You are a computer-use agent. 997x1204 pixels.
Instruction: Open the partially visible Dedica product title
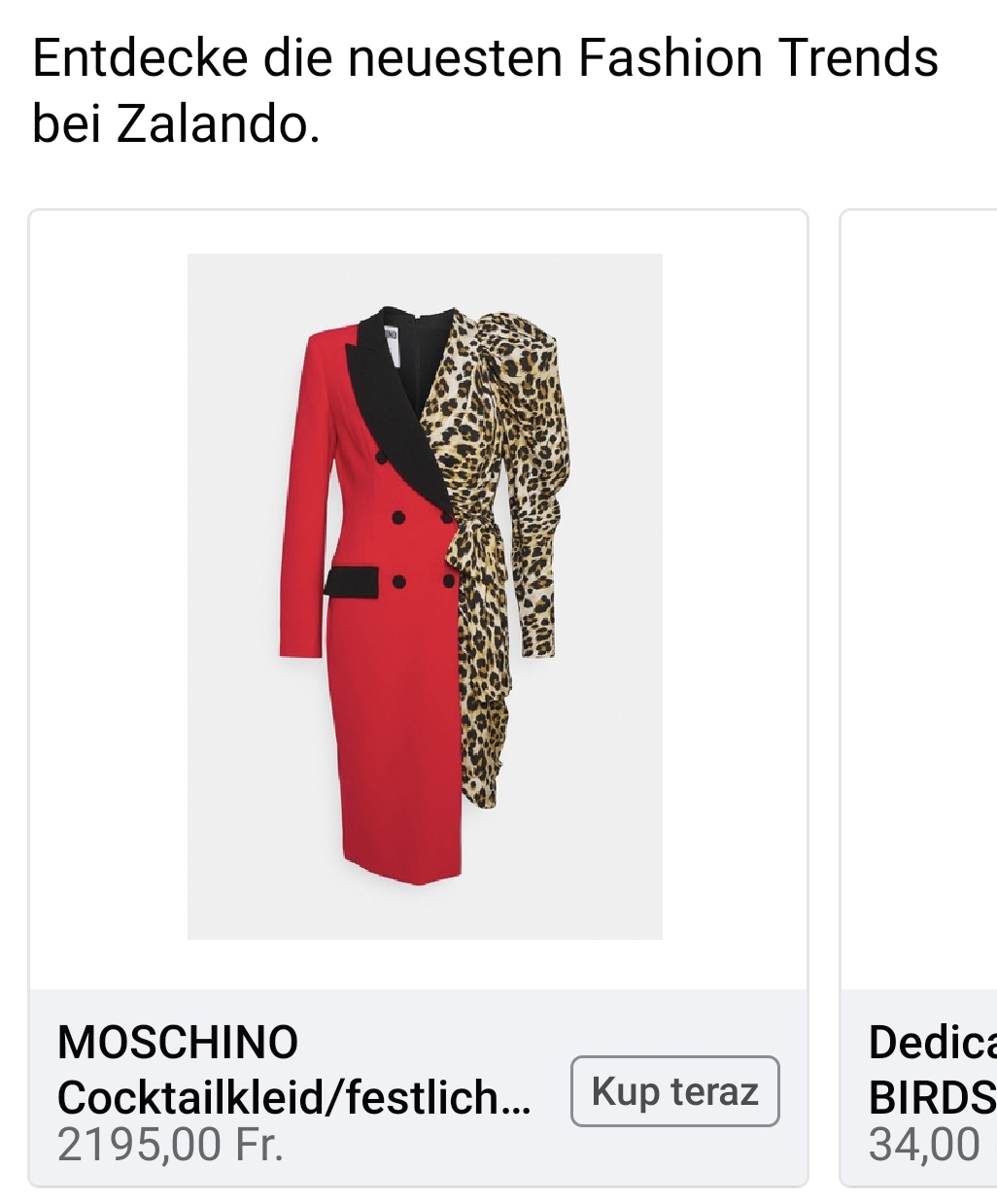point(933,1043)
